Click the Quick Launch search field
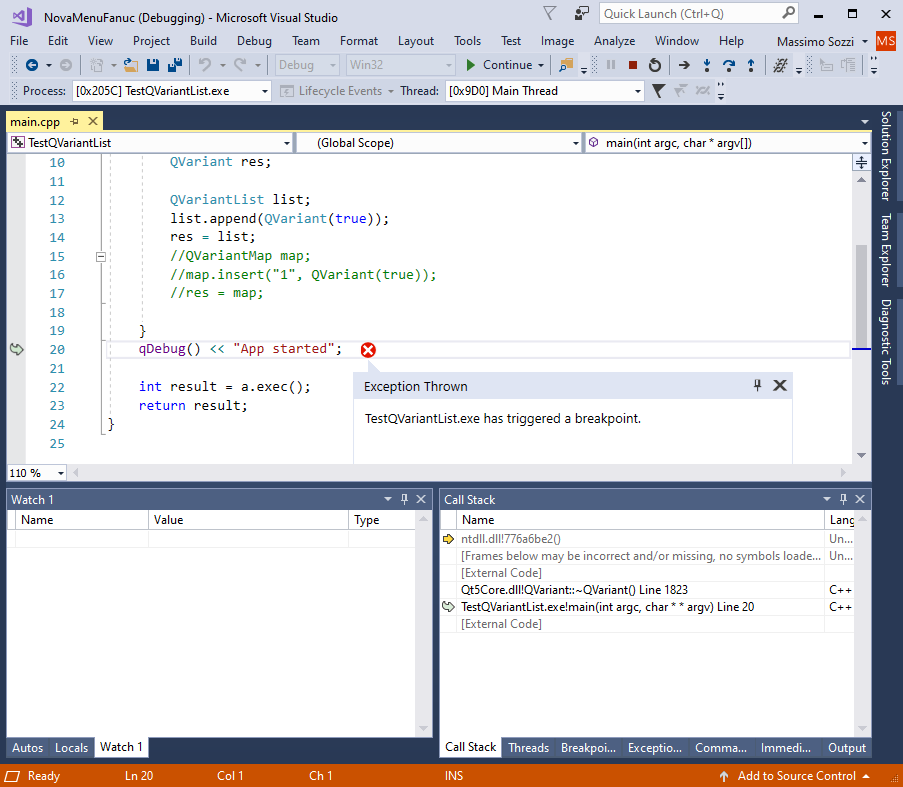Image resolution: width=903 pixels, height=787 pixels. [x=690, y=14]
